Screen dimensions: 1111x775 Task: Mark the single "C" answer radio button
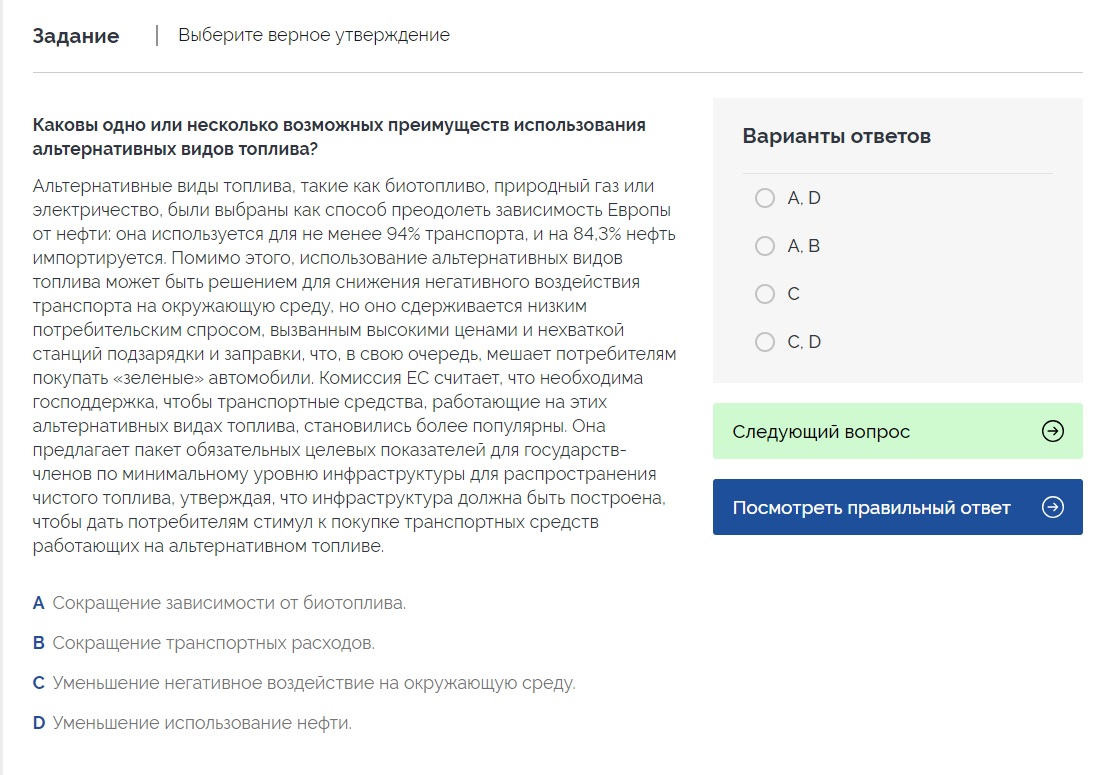pos(765,294)
